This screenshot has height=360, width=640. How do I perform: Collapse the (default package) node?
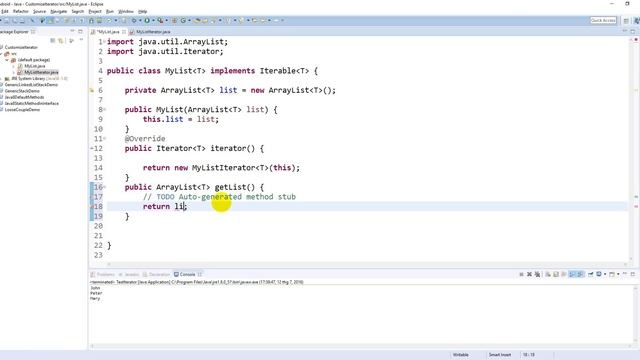pyautogui.click(x=7, y=60)
